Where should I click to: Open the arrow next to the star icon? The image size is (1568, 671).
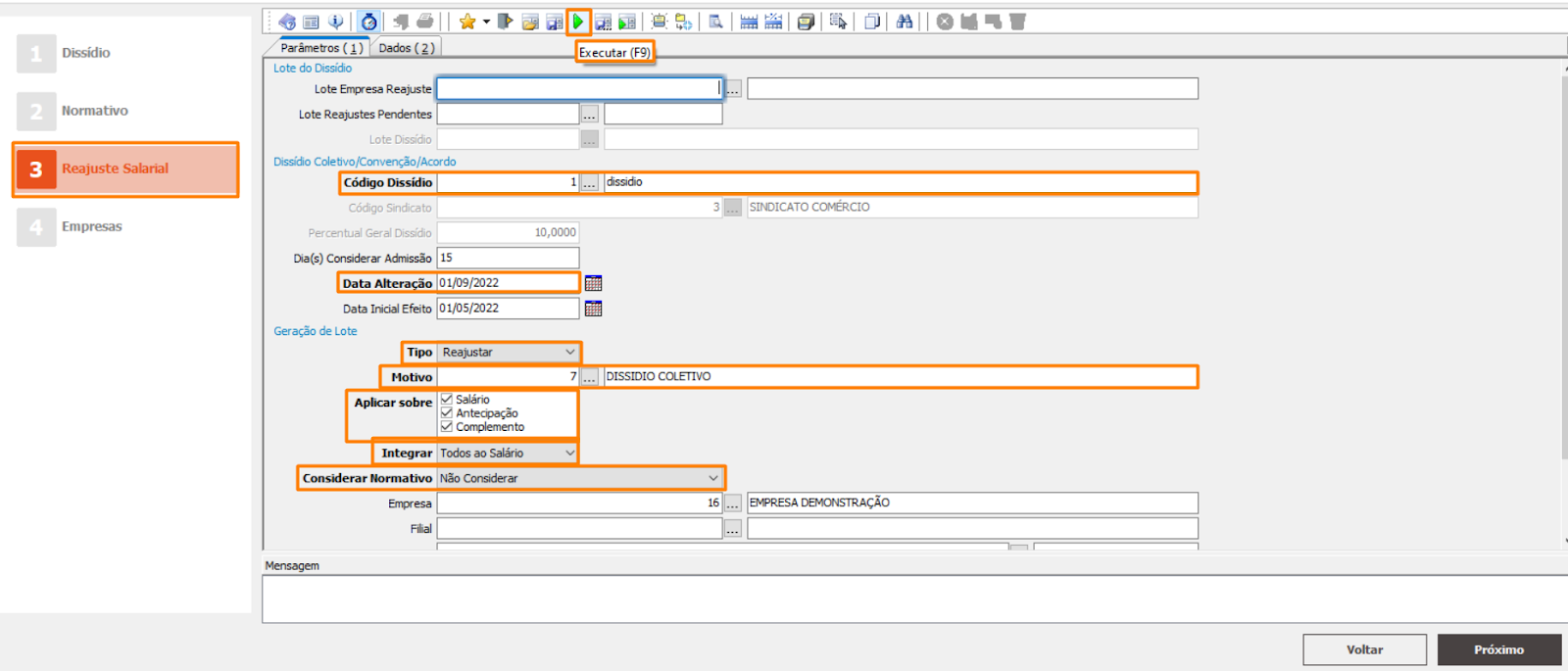(x=486, y=22)
